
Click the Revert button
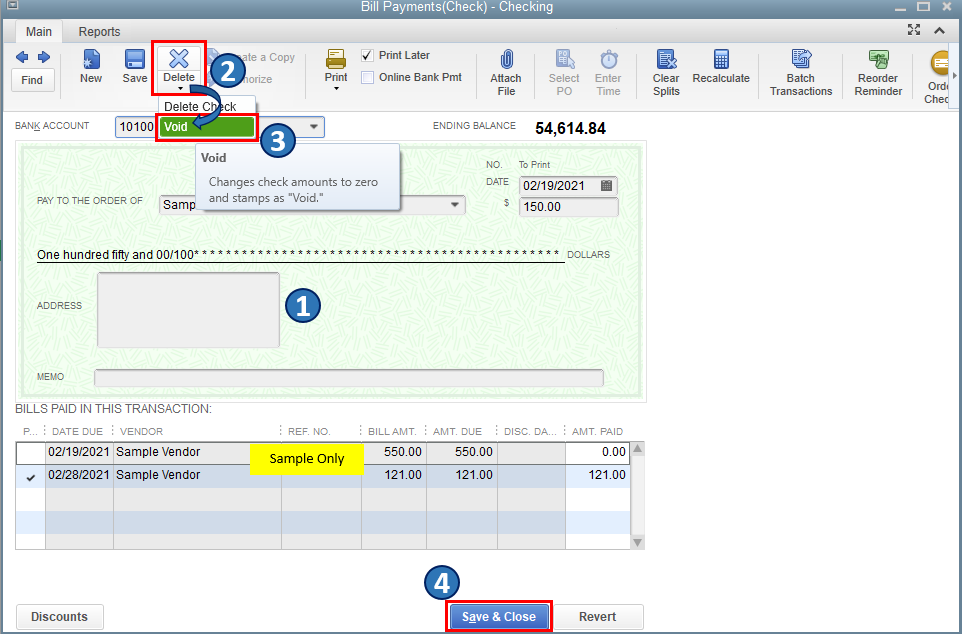tap(598, 617)
